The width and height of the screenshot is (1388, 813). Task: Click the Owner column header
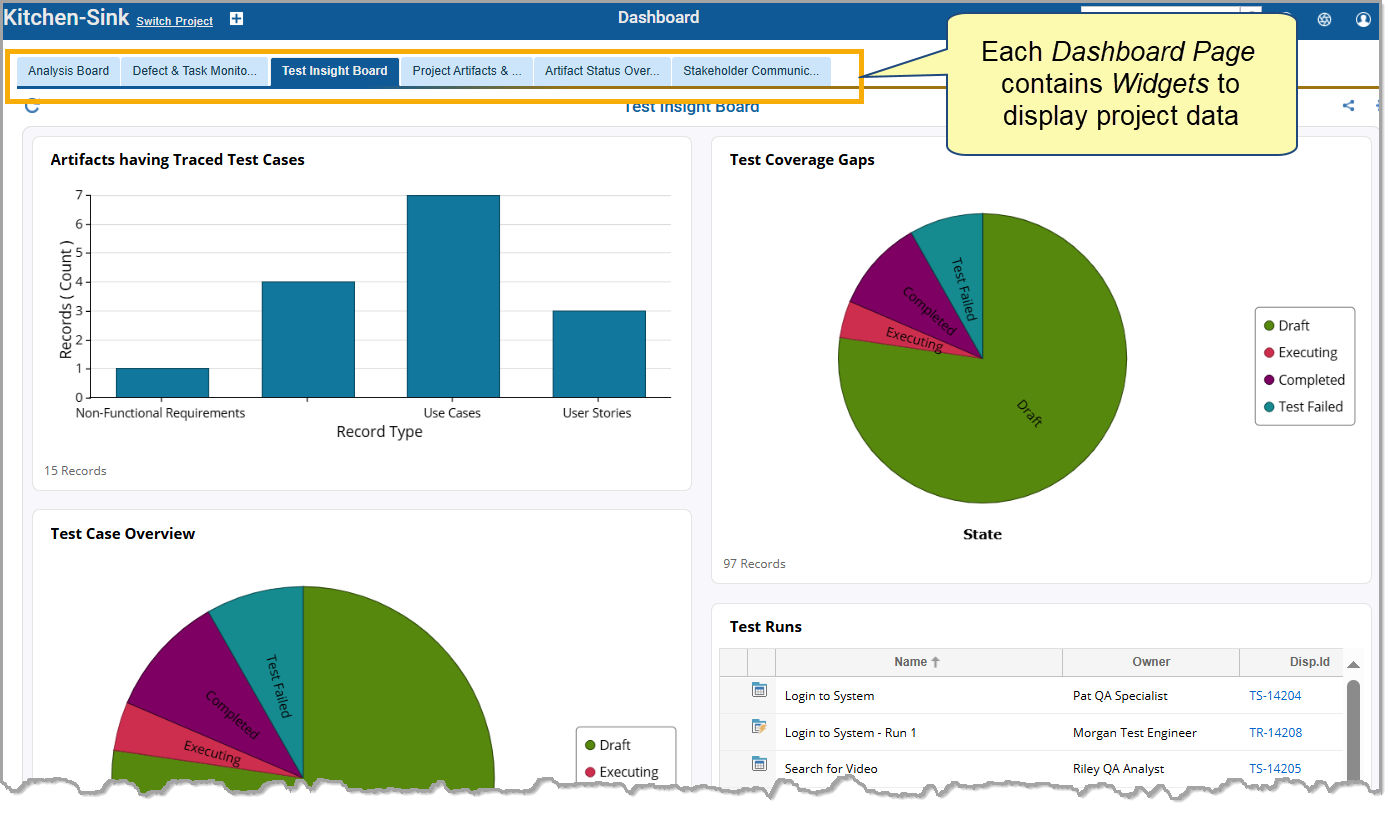point(1150,662)
